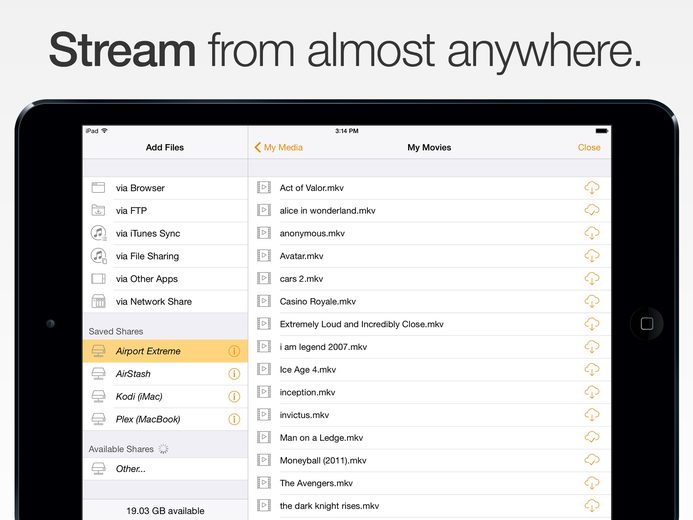Tap cloud download icon for inception.mkv

(x=592, y=392)
